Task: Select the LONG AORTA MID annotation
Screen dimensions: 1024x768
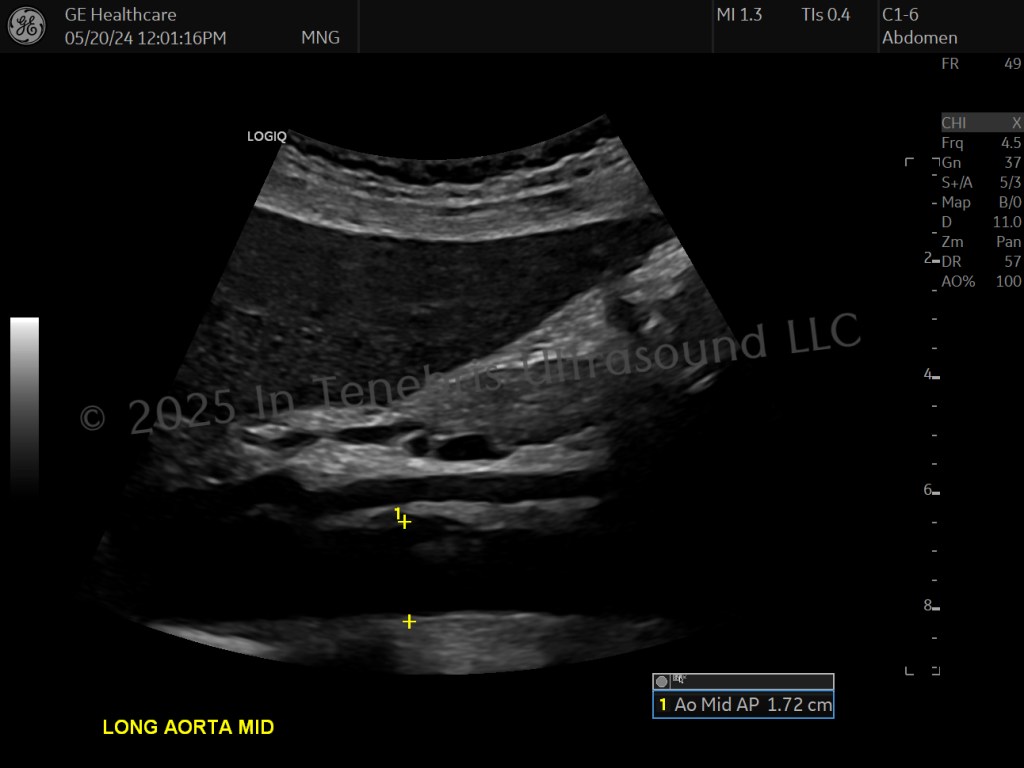Action: coord(188,727)
